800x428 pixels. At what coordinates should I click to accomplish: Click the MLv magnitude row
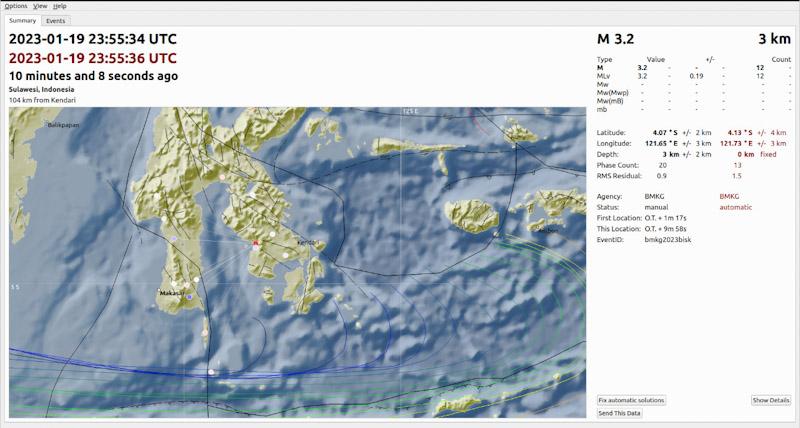tap(693, 76)
